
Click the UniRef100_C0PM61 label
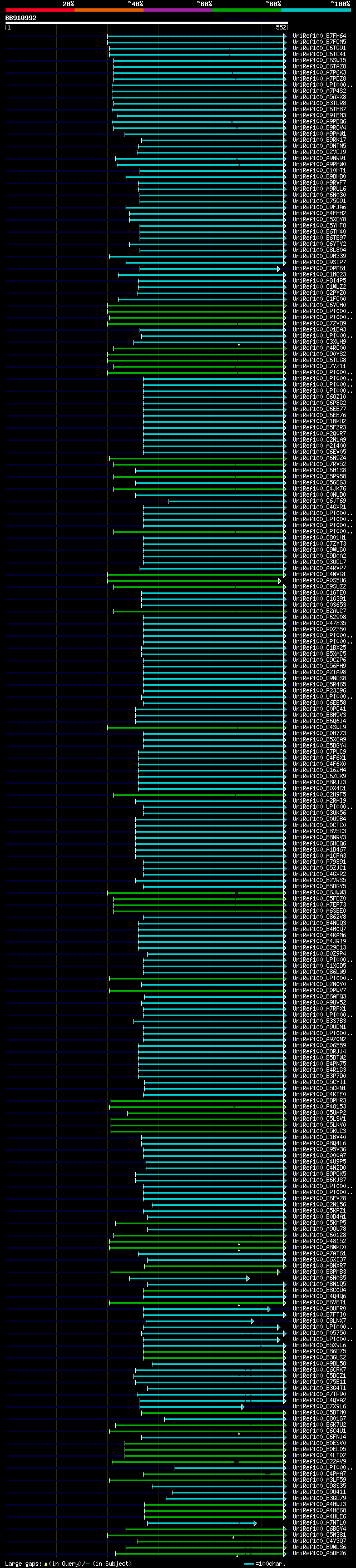[x=319, y=269]
